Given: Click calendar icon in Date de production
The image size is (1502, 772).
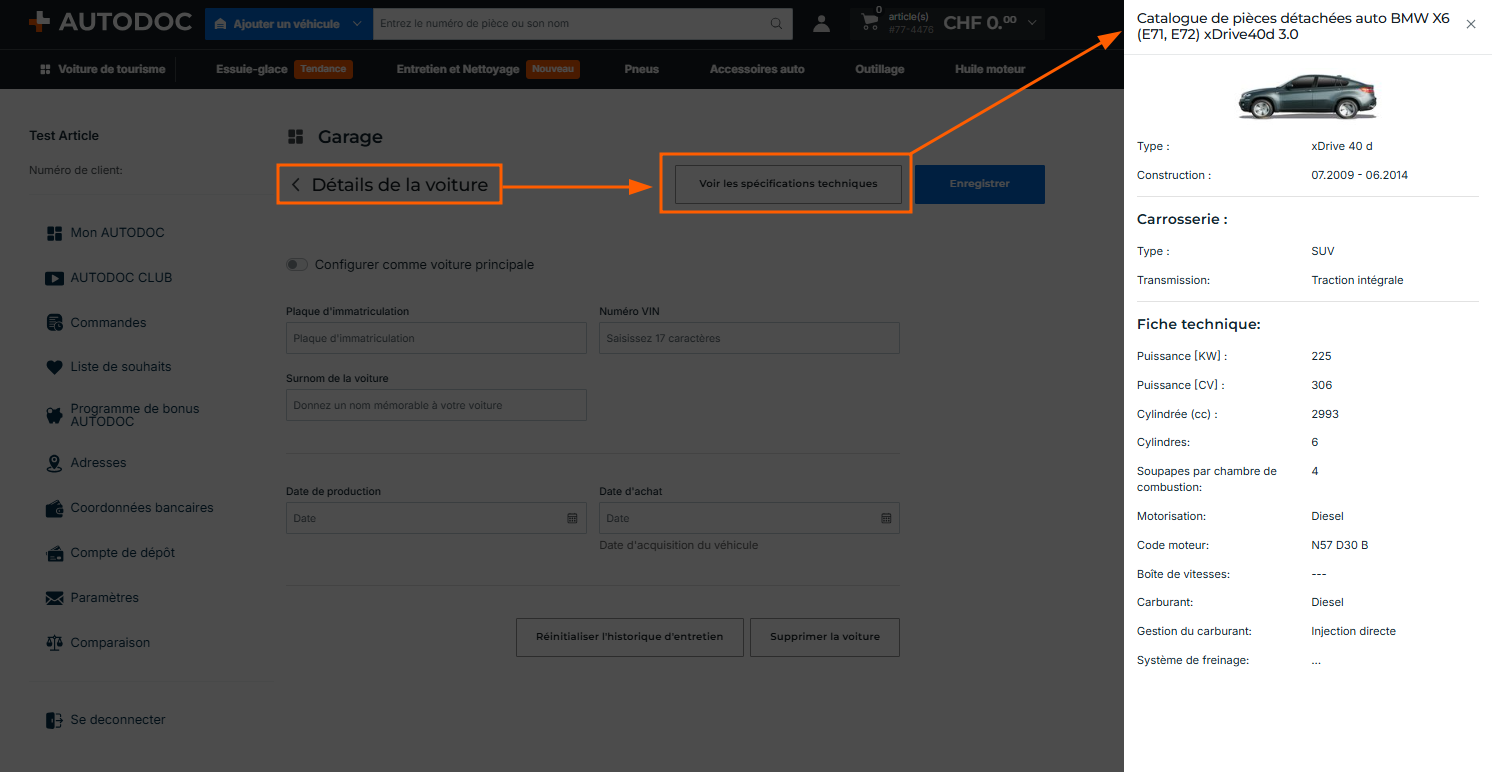Looking at the screenshot, I should pos(572,518).
